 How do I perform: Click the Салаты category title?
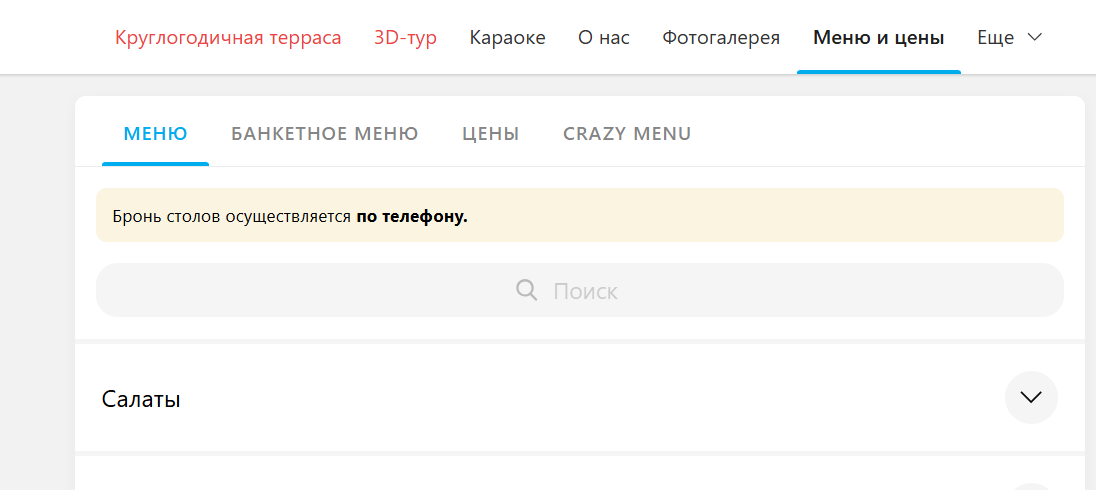pos(141,399)
